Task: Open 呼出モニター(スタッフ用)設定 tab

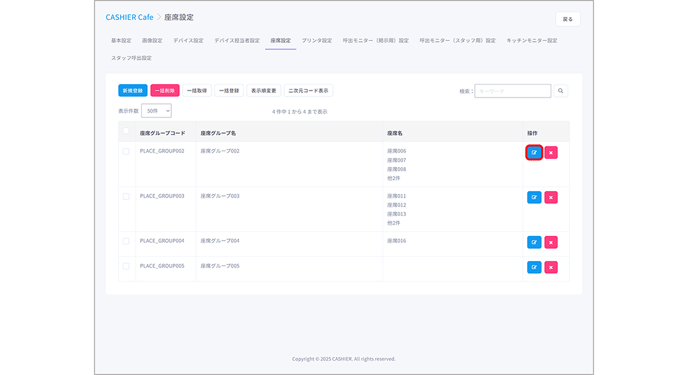Action: (458, 40)
